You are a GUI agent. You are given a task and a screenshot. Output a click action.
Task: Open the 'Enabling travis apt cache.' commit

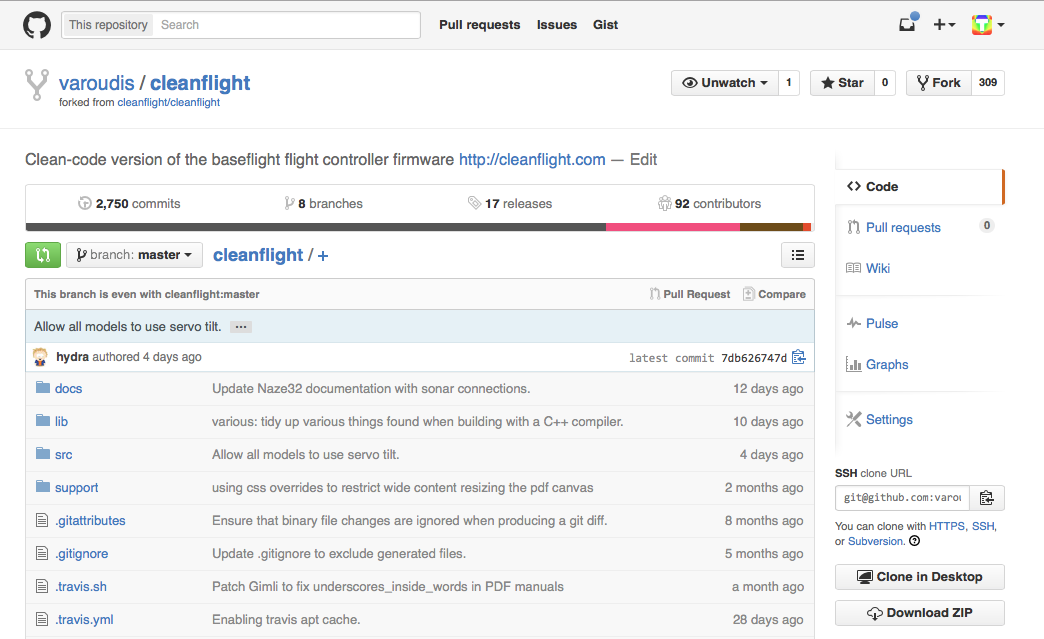[x=286, y=620]
